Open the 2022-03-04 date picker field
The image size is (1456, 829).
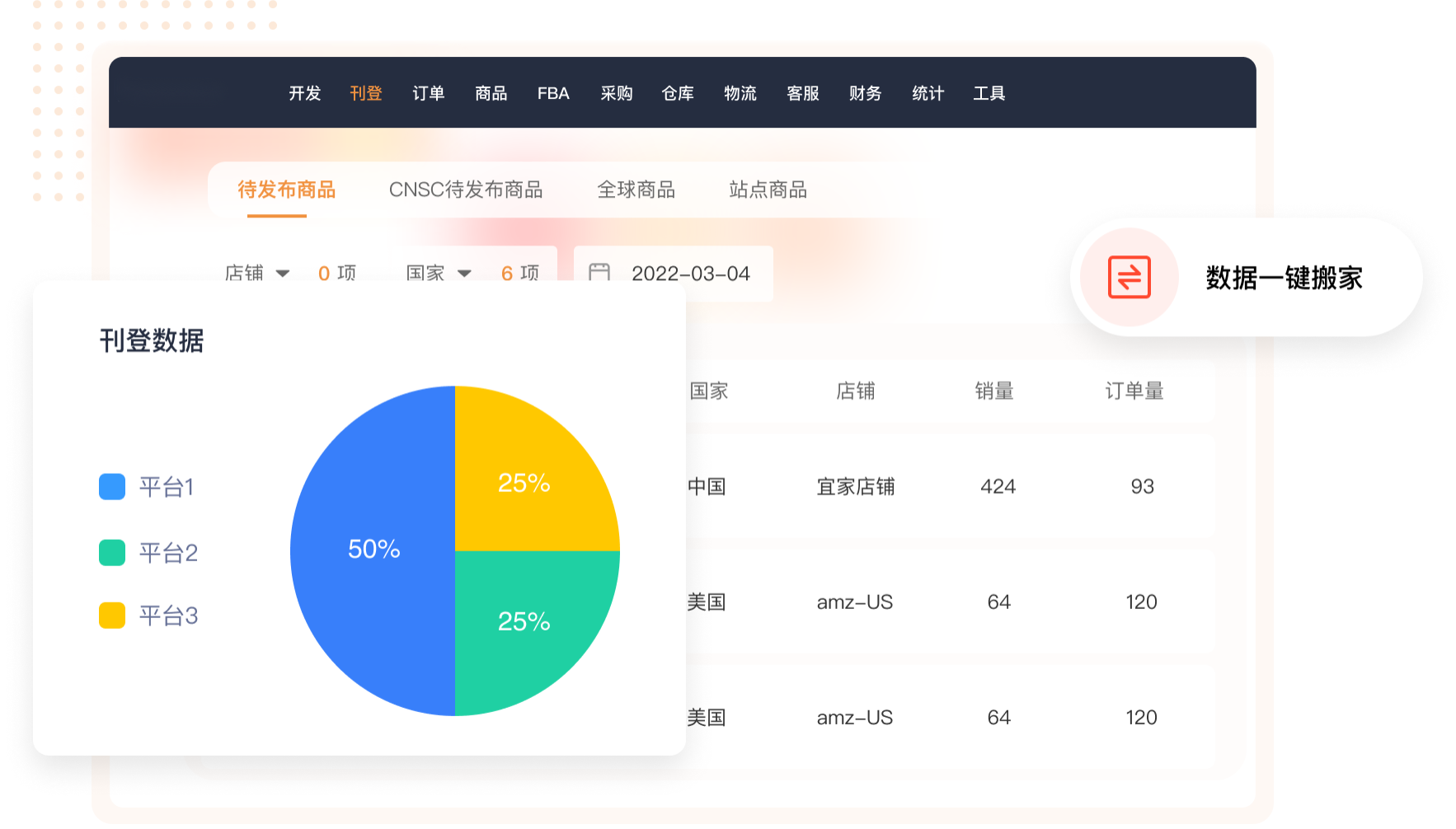pyautogui.click(x=690, y=274)
